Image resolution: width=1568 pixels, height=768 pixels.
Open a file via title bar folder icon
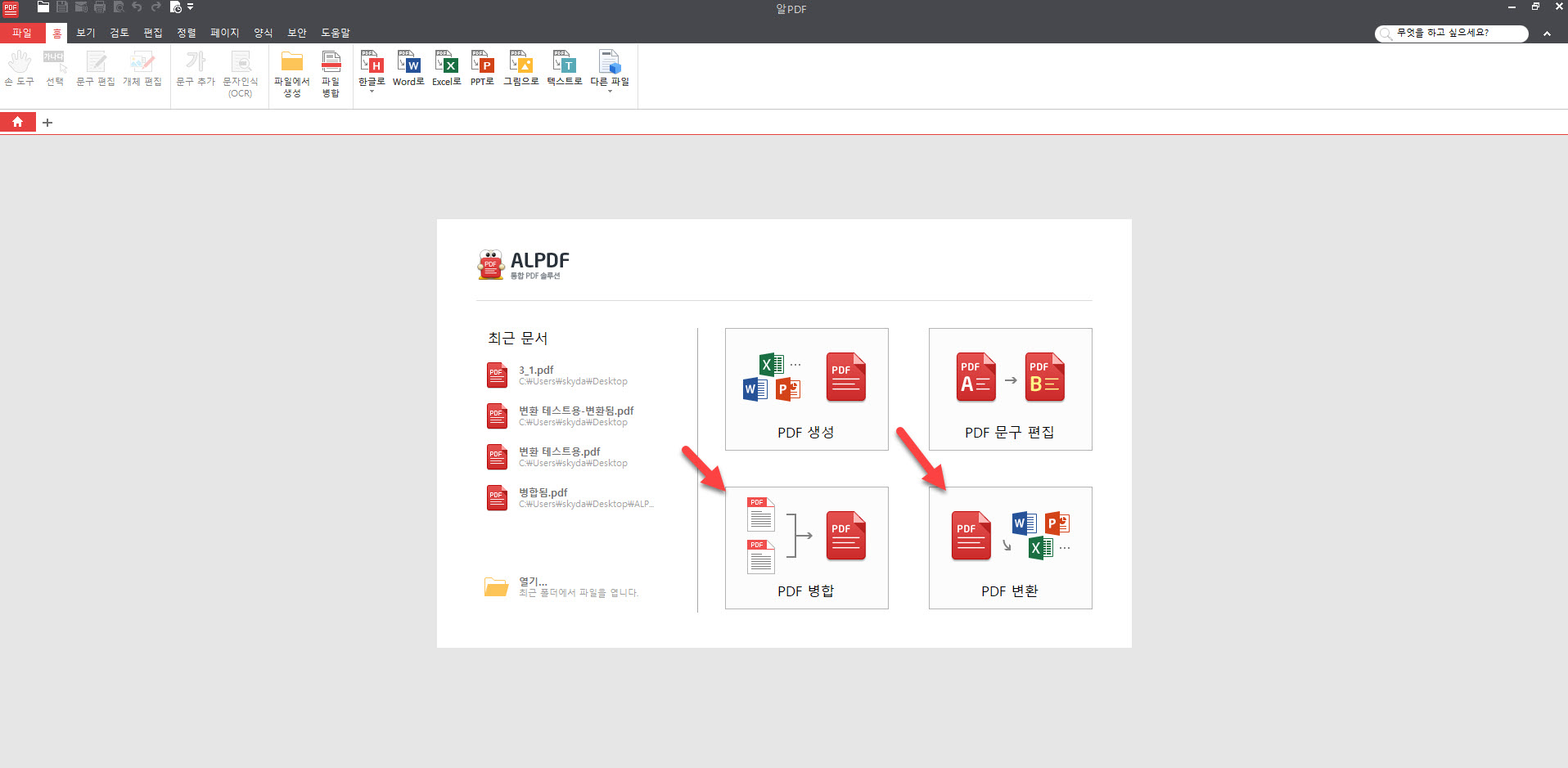coord(43,7)
